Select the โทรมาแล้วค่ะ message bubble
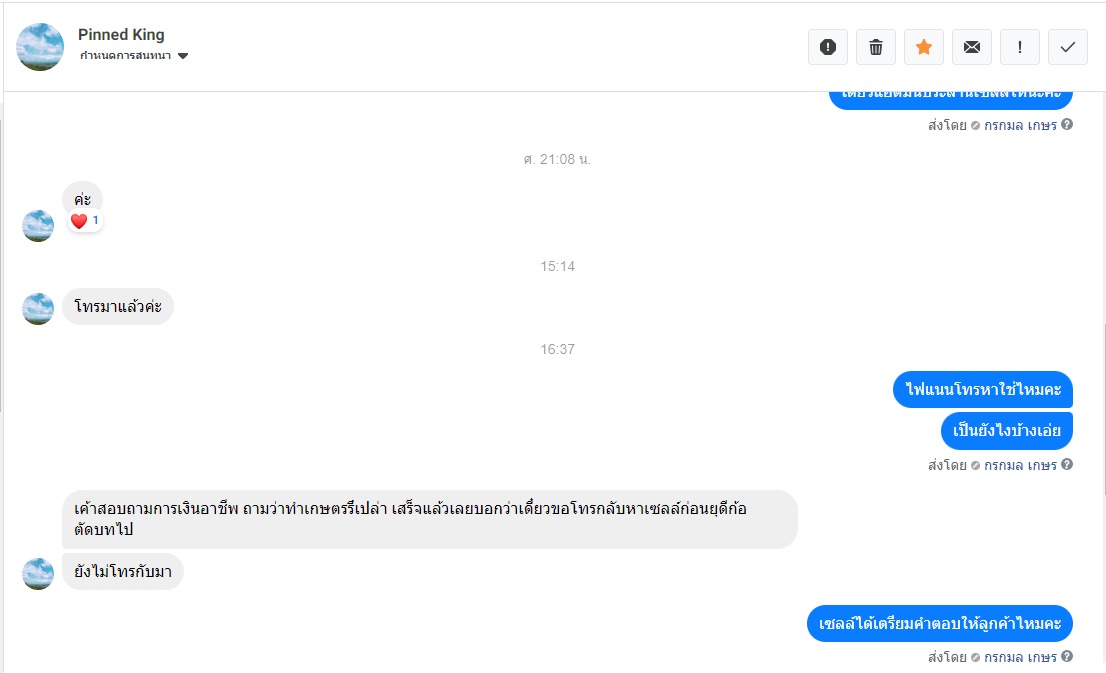Screen dimensions: 1106x673 (x=118, y=306)
